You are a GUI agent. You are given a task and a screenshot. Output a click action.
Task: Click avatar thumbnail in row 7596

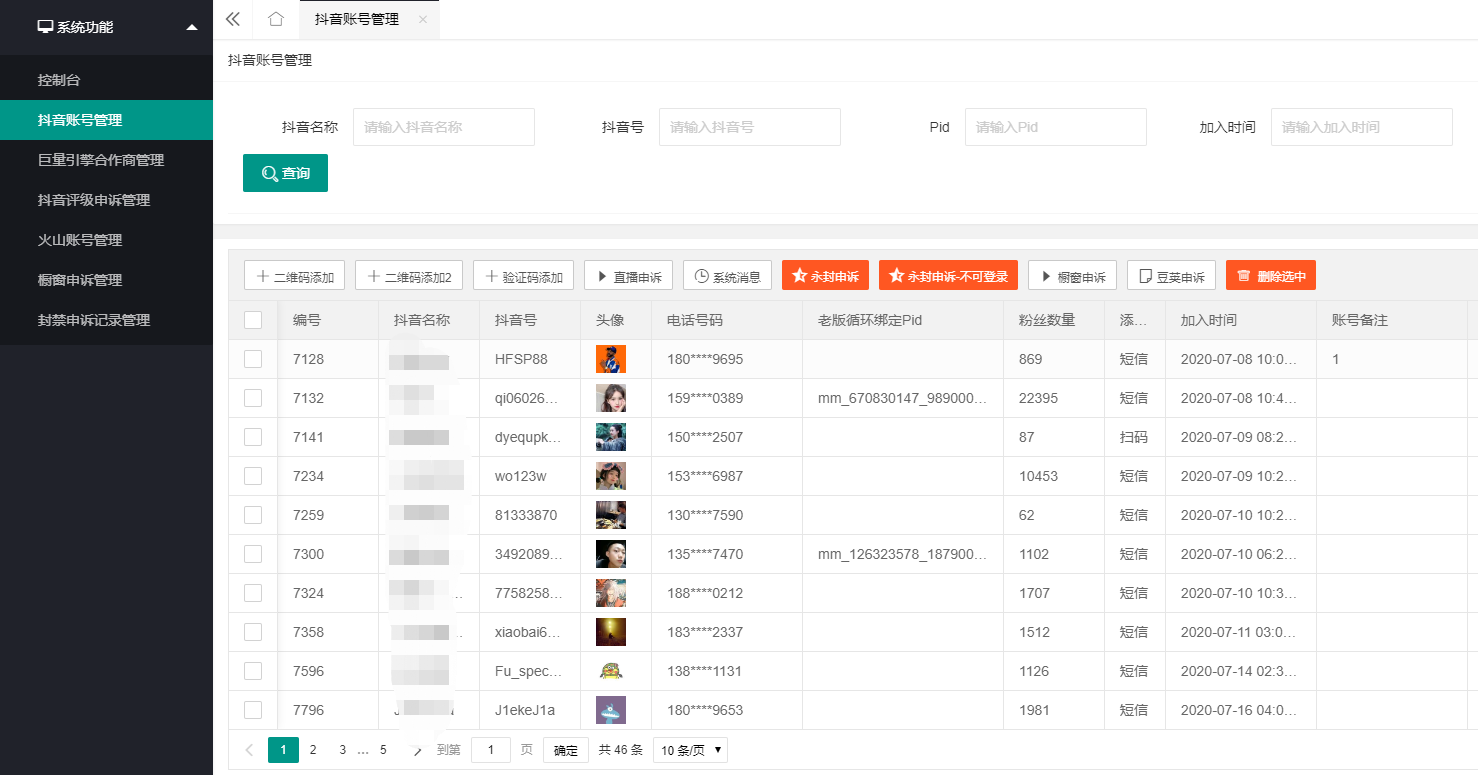click(611, 671)
